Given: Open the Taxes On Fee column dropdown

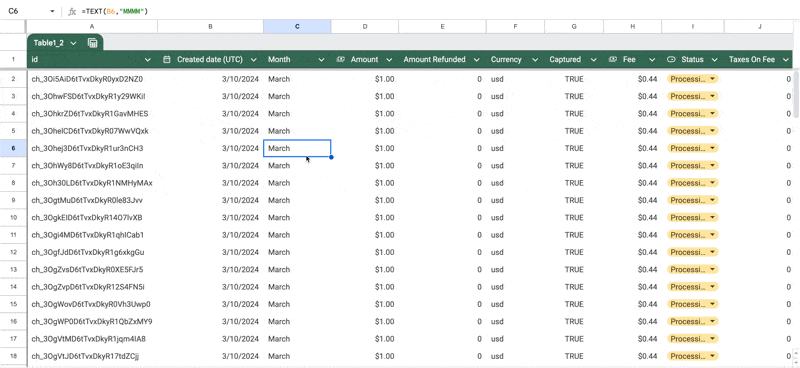Looking at the screenshot, I should (786, 60).
